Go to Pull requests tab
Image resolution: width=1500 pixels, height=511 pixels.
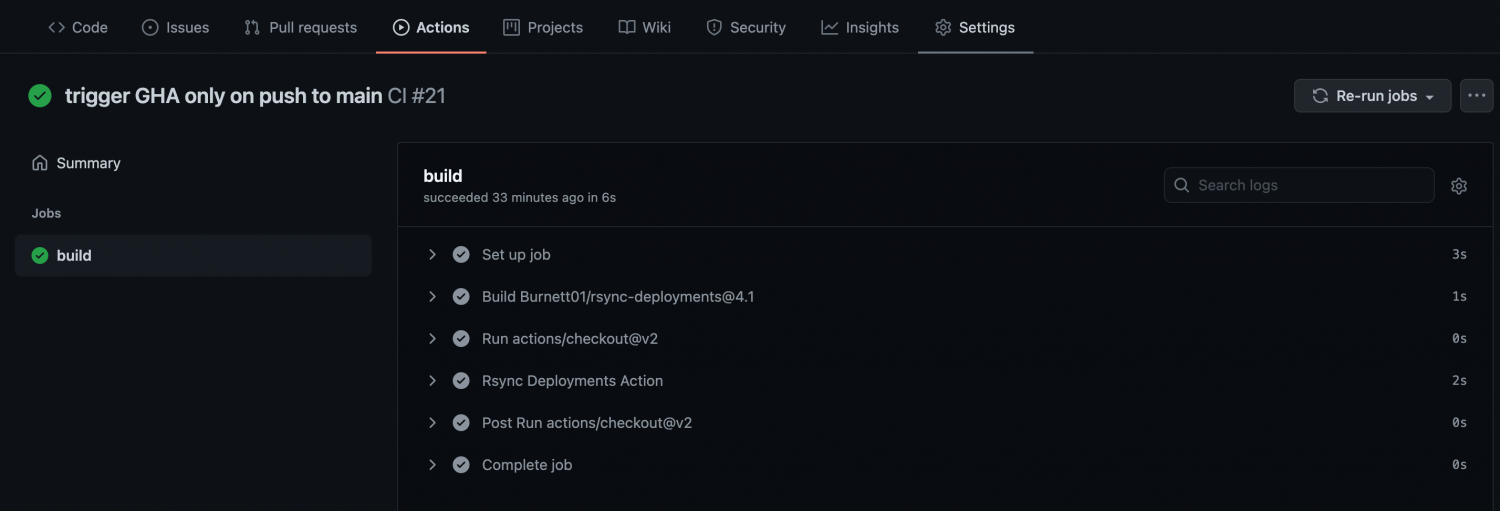click(300, 27)
